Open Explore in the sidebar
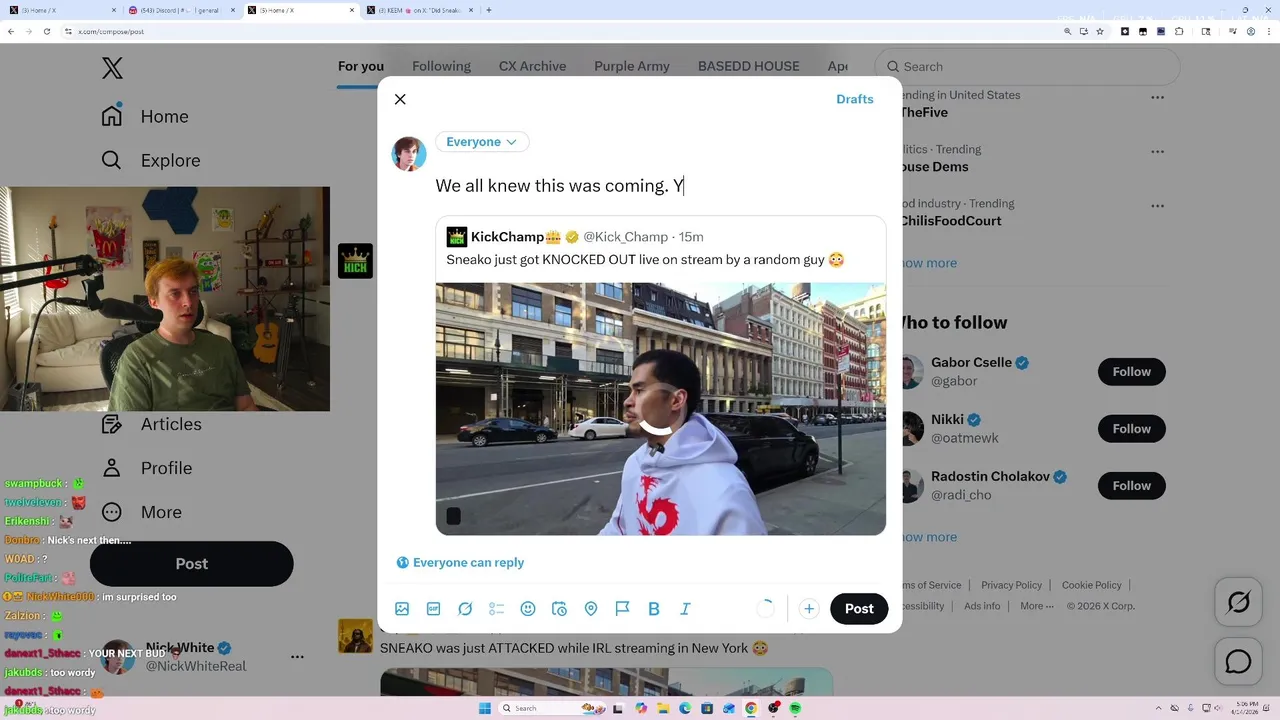 click(151, 160)
